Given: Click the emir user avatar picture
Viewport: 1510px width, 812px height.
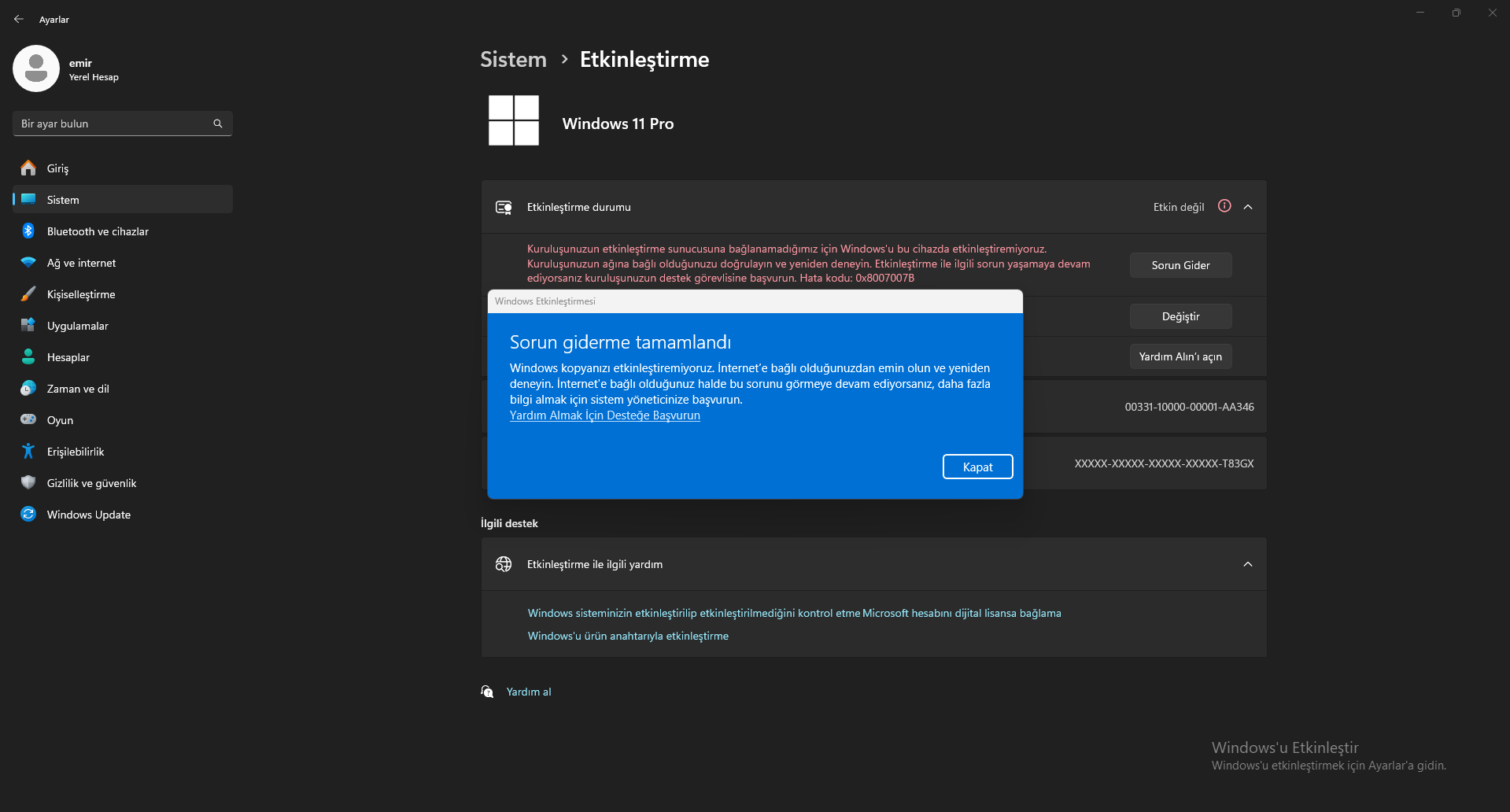Looking at the screenshot, I should click(x=36, y=68).
